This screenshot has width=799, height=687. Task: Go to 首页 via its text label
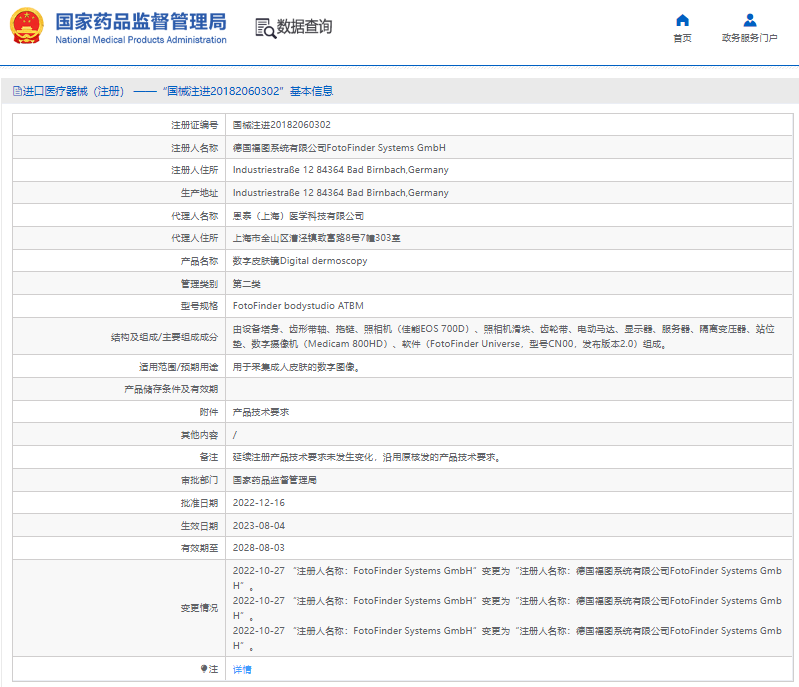[x=682, y=39]
